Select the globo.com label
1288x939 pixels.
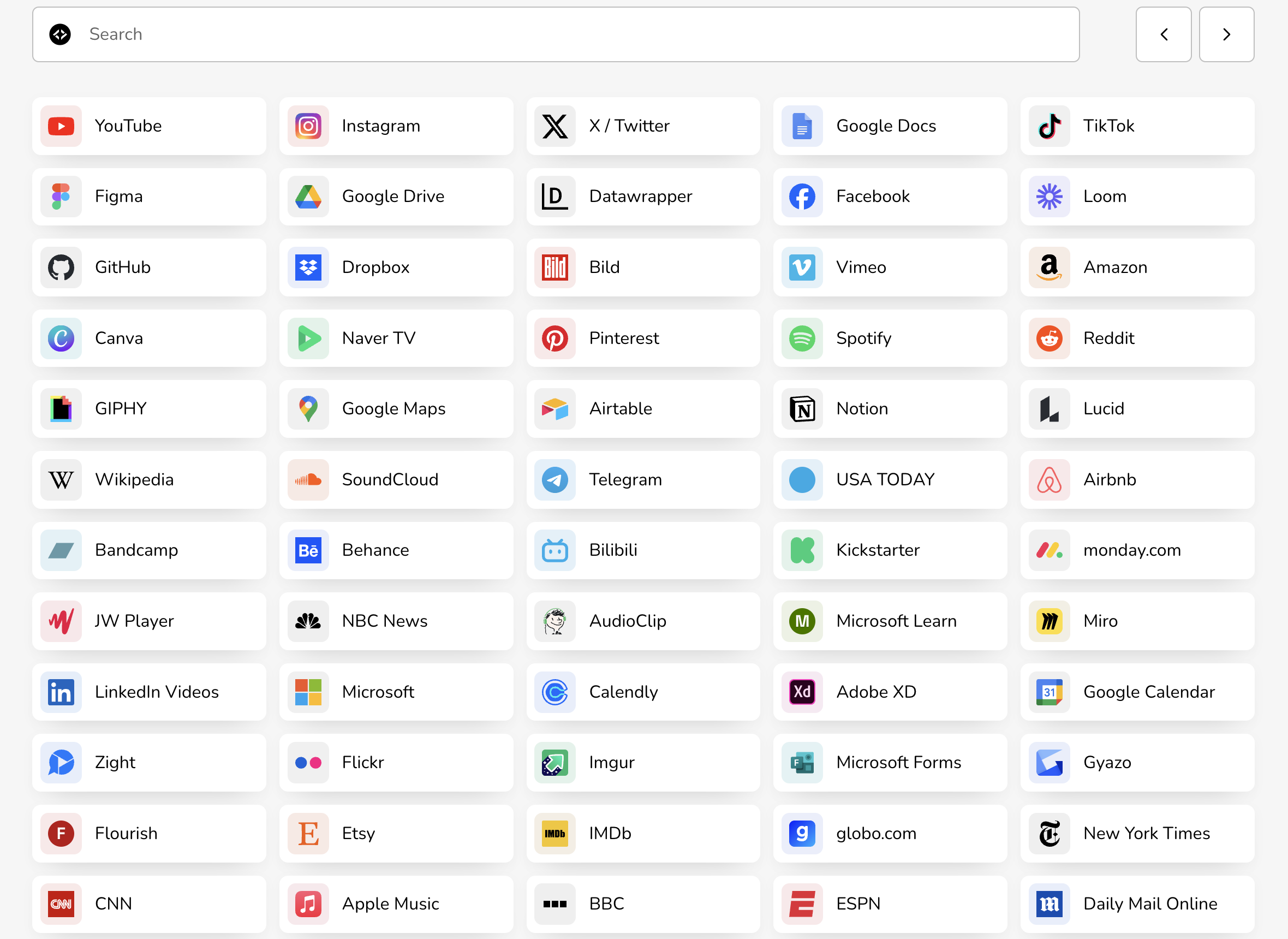click(876, 834)
